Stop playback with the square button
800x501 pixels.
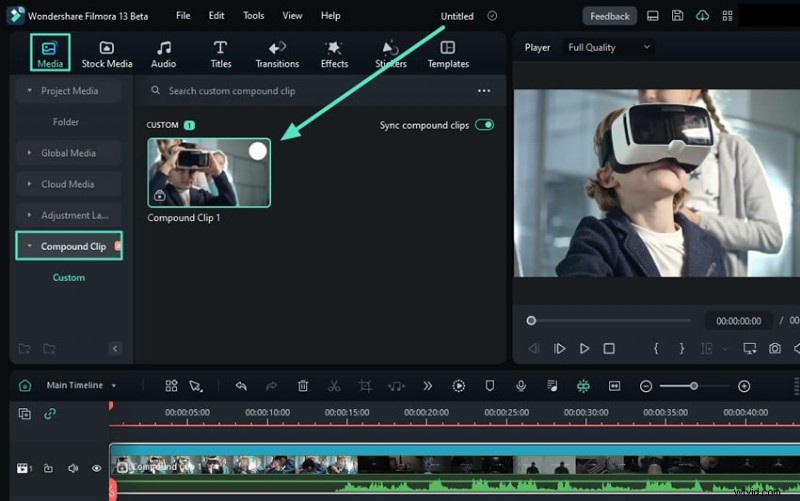coord(609,348)
